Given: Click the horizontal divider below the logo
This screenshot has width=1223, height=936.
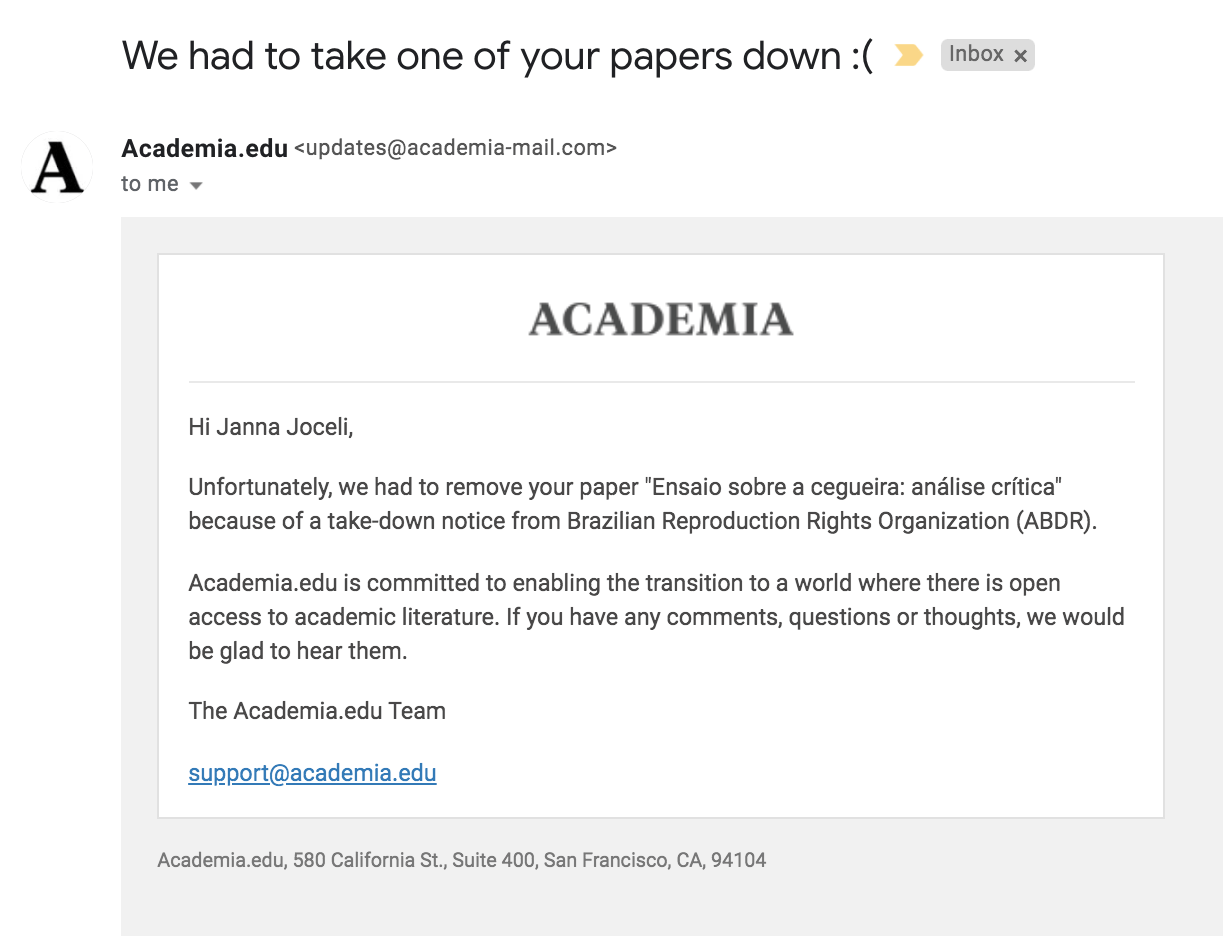Looking at the screenshot, I should 660,382.
